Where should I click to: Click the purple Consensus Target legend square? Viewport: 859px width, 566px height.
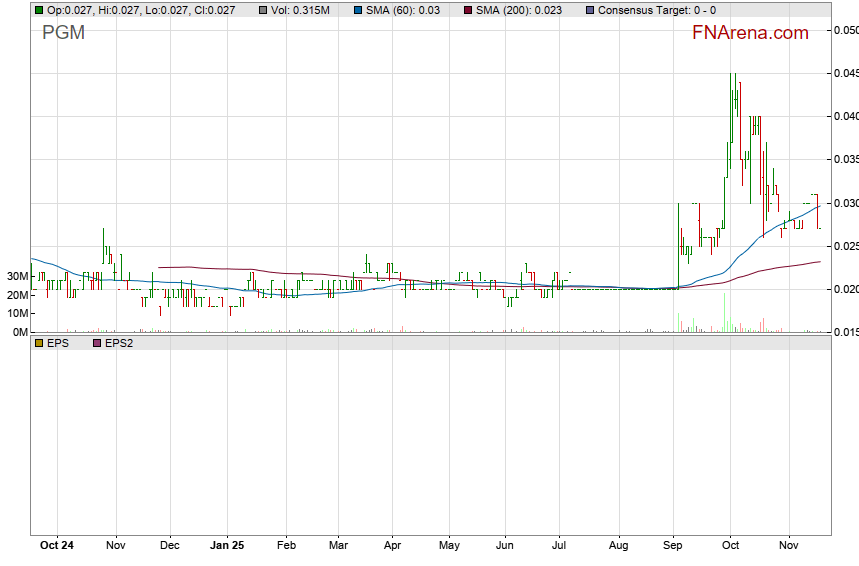[x=590, y=10]
